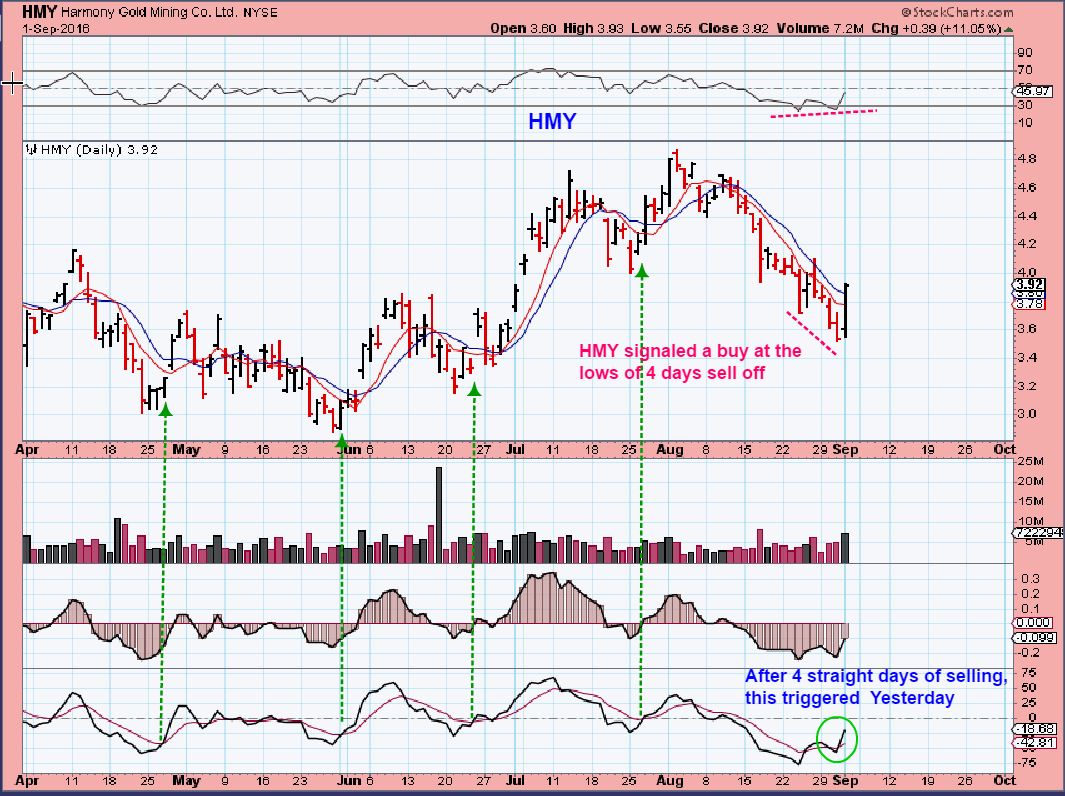
Task: Click the volume value tag '722294'
Action: pyautogui.click(x=1038, y=532)
